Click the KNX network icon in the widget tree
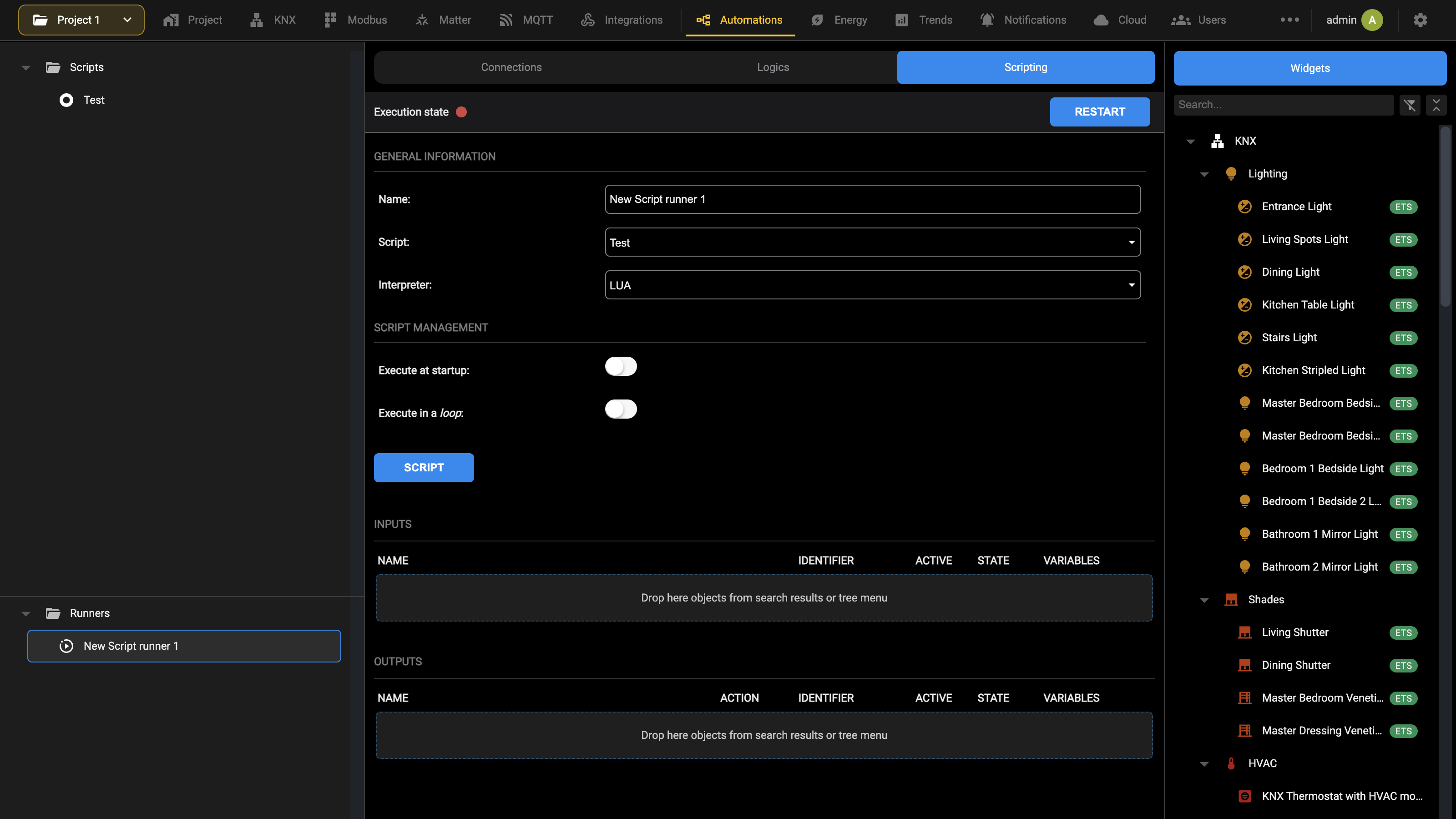 1218,141
